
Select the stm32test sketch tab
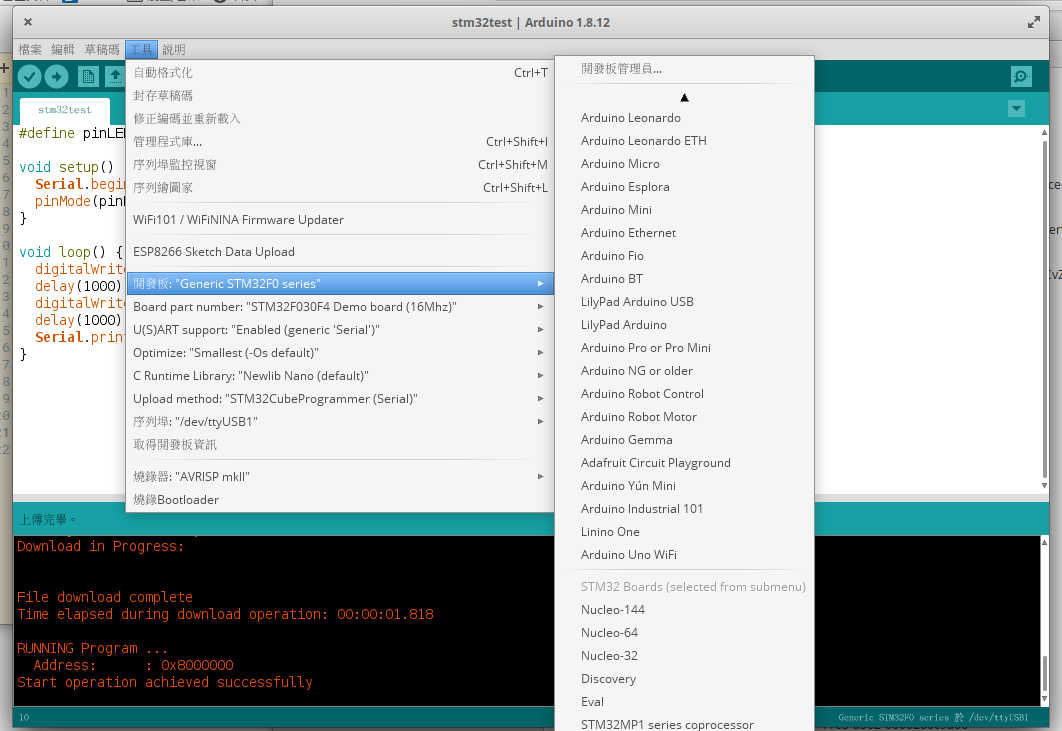[x=64, y=110]
